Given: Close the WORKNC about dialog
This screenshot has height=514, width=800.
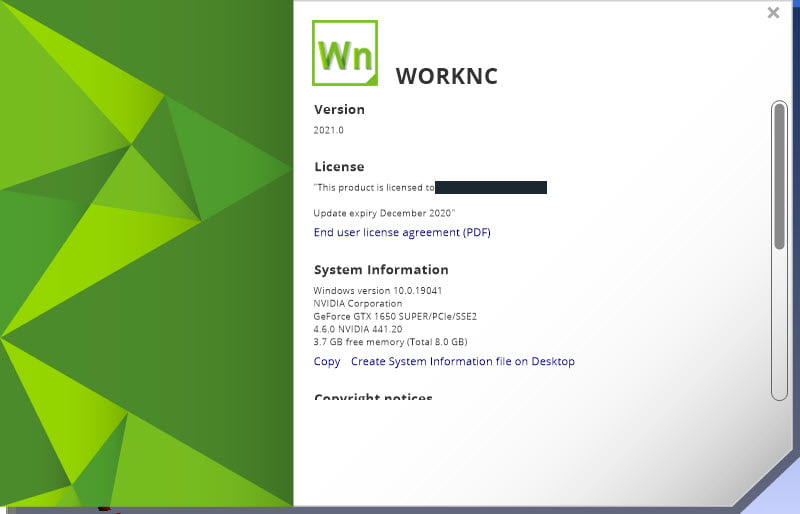Looking at the screenshot, I should [773, 12].
